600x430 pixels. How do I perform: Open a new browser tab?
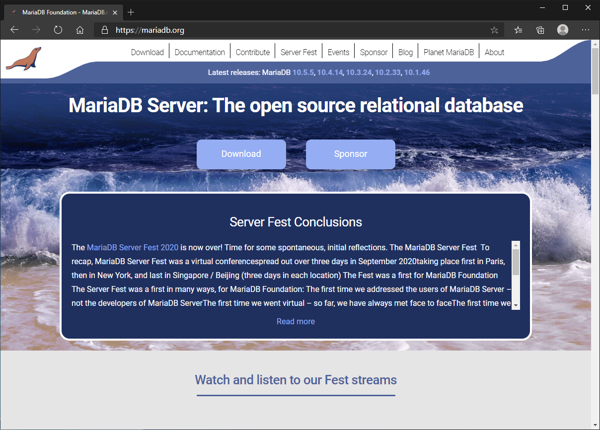point(131,11)
